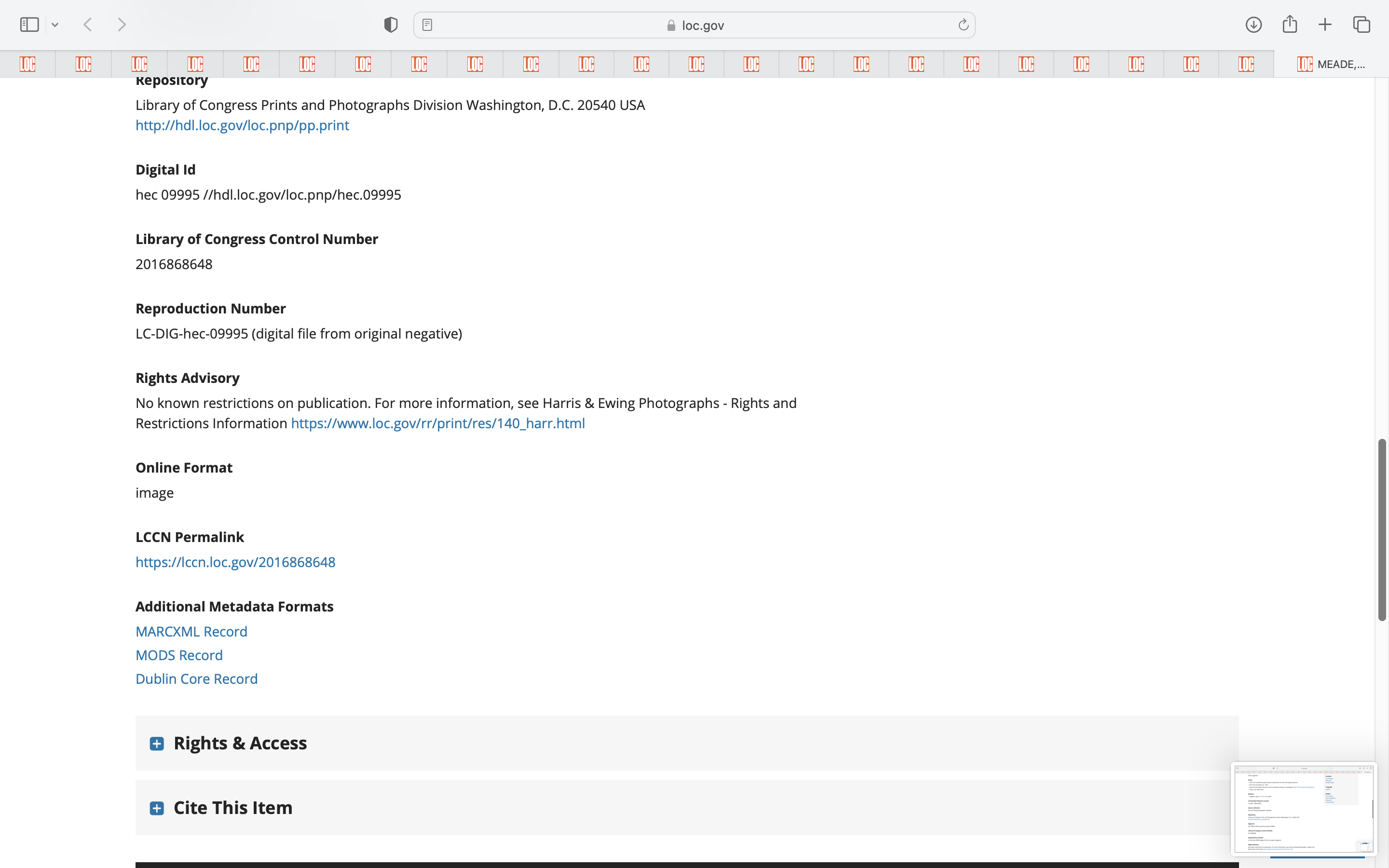Image resolution: width=1389 pixels, height=868 pixels.
Task: Open the Share menu
Action: tap(1290, 25)
